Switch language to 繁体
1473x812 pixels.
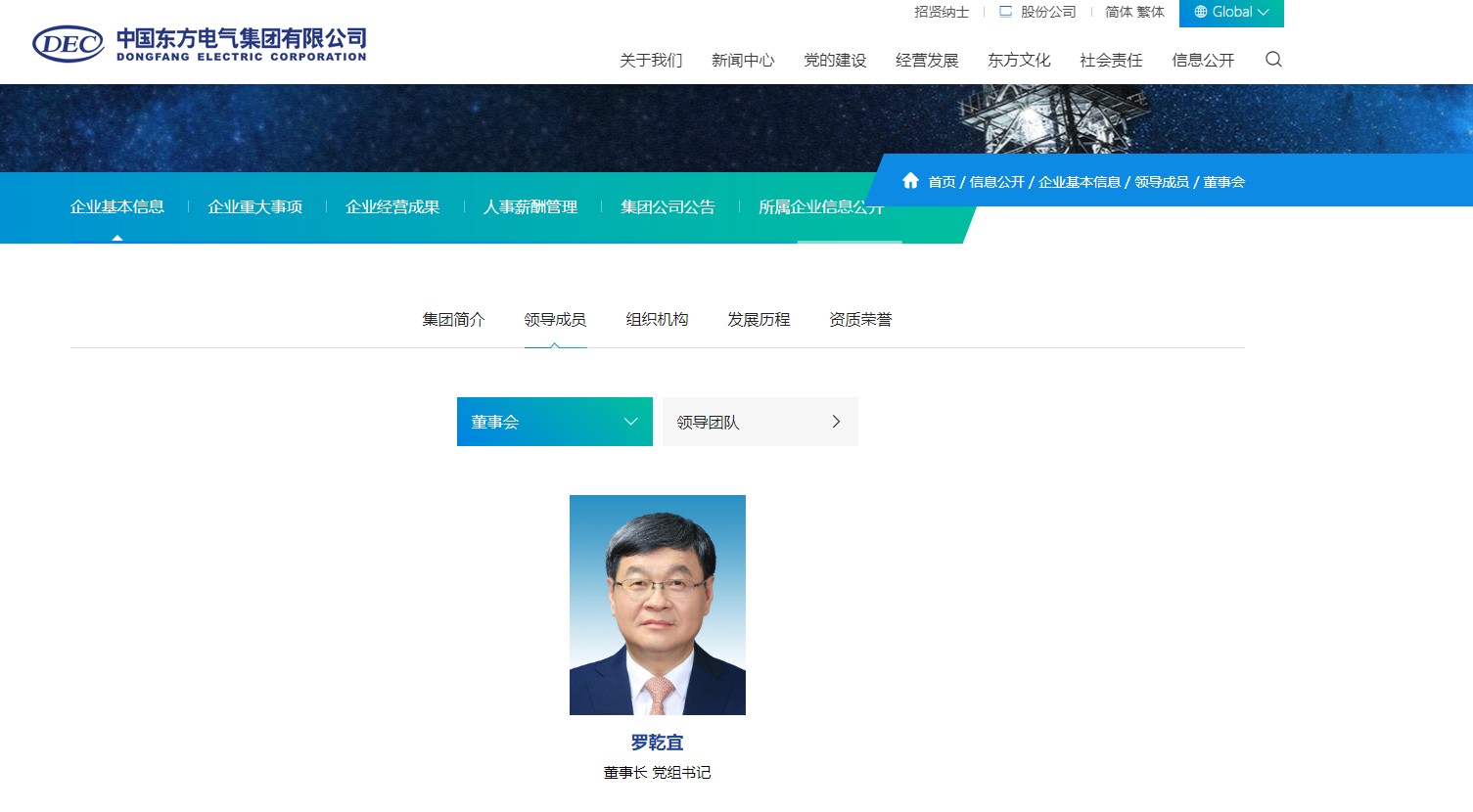1151,12
